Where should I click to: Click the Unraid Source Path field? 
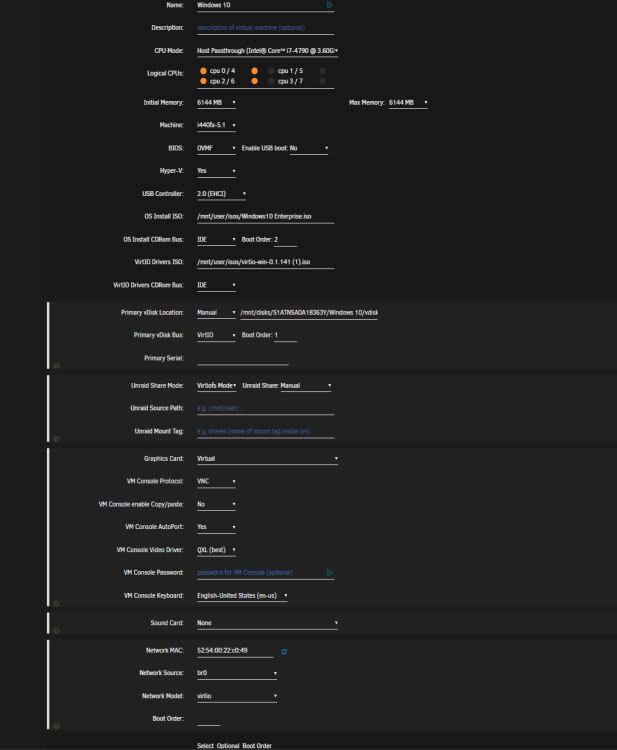265,408
